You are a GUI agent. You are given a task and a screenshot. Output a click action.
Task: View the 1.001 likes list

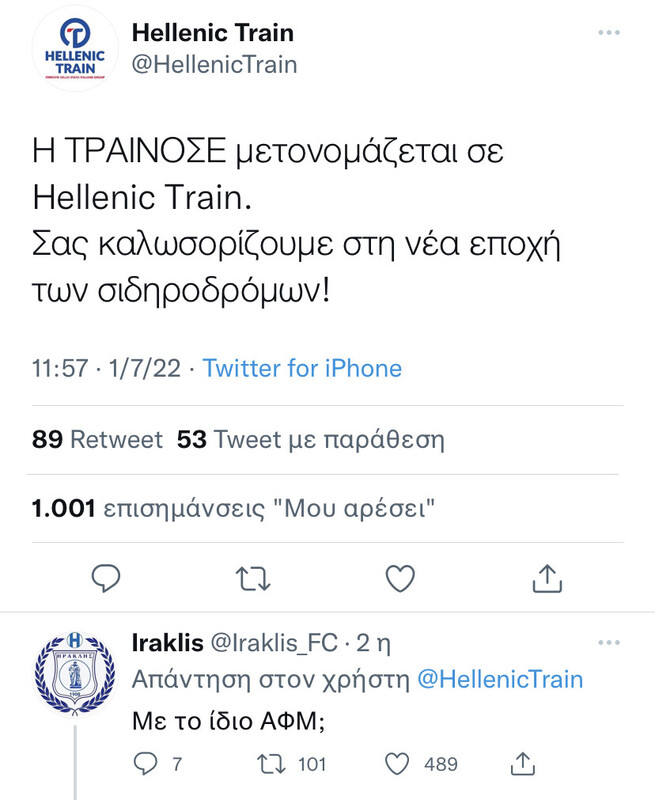[235, 508]
